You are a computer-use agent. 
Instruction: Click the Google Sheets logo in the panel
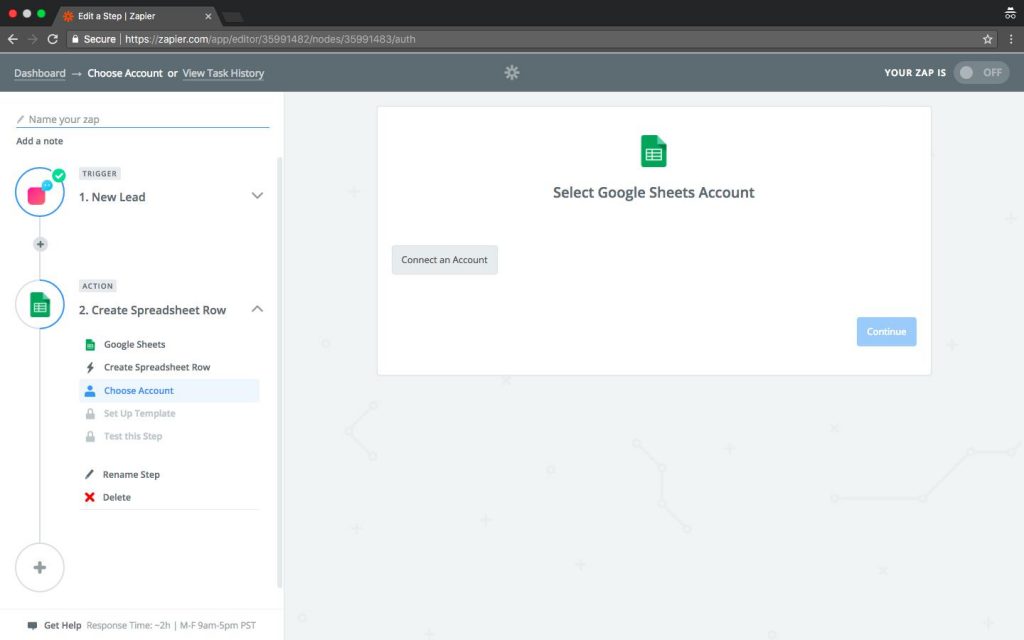(x=654, y=151)
